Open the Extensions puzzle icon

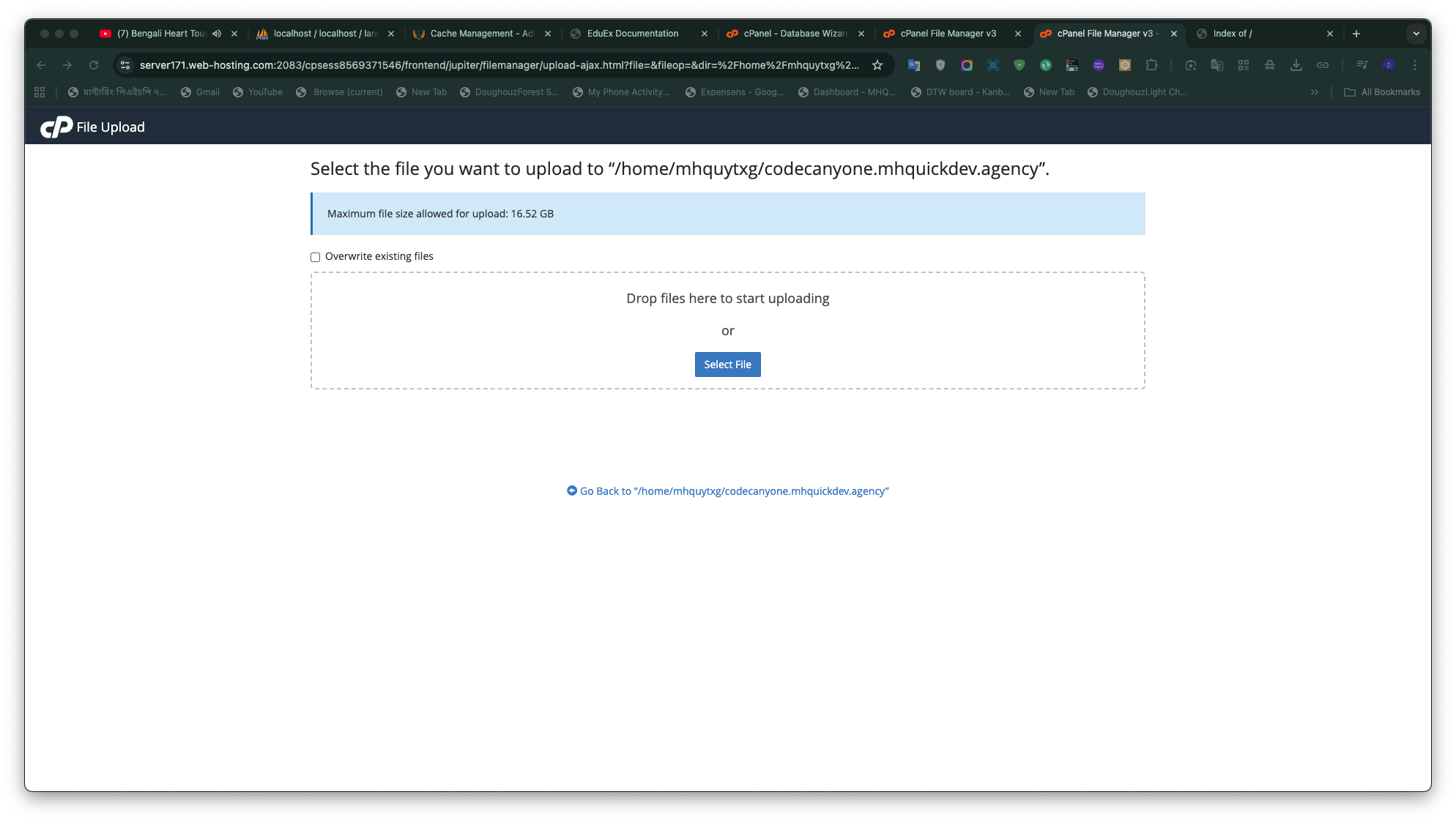click(1151, 65)
